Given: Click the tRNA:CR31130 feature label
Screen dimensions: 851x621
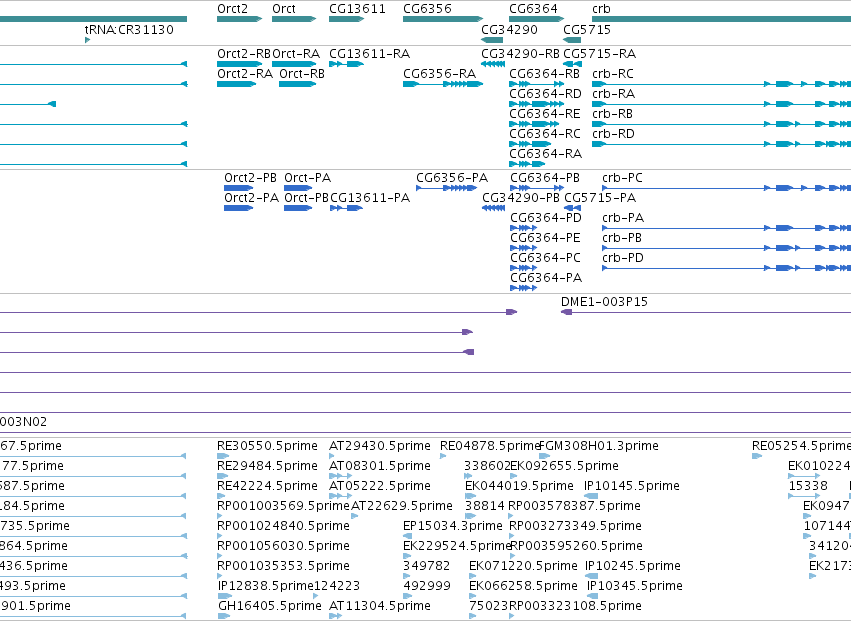Looking at the screenshot, I should (x=129, y=30).
